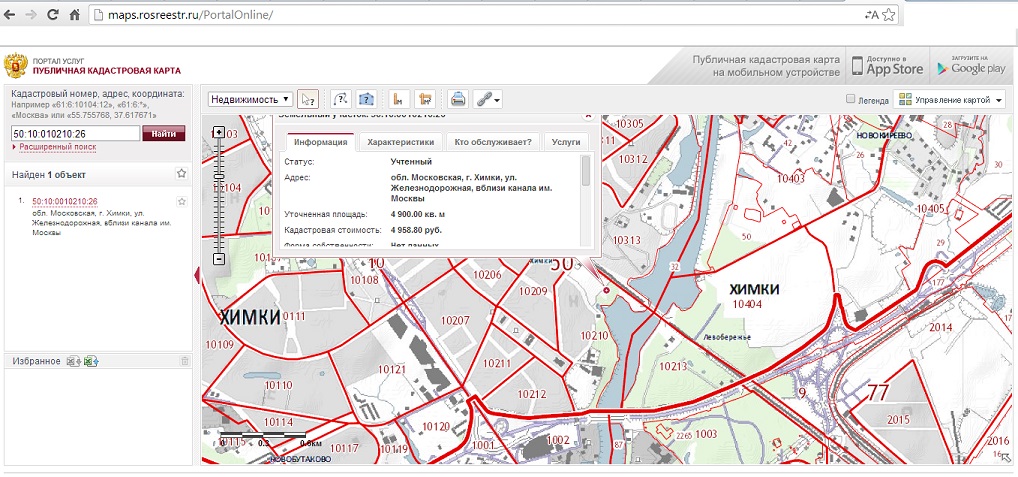1018x477 pixels.
Task: Activate the distance measurement ruler tool
Action: [x=400, y=99]
